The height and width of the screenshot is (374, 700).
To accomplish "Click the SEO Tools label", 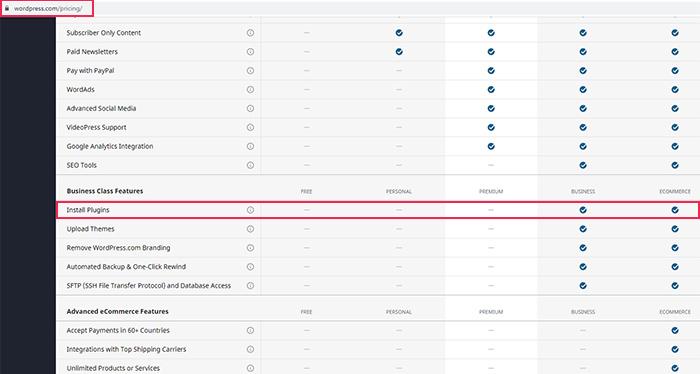I will 81,165.
